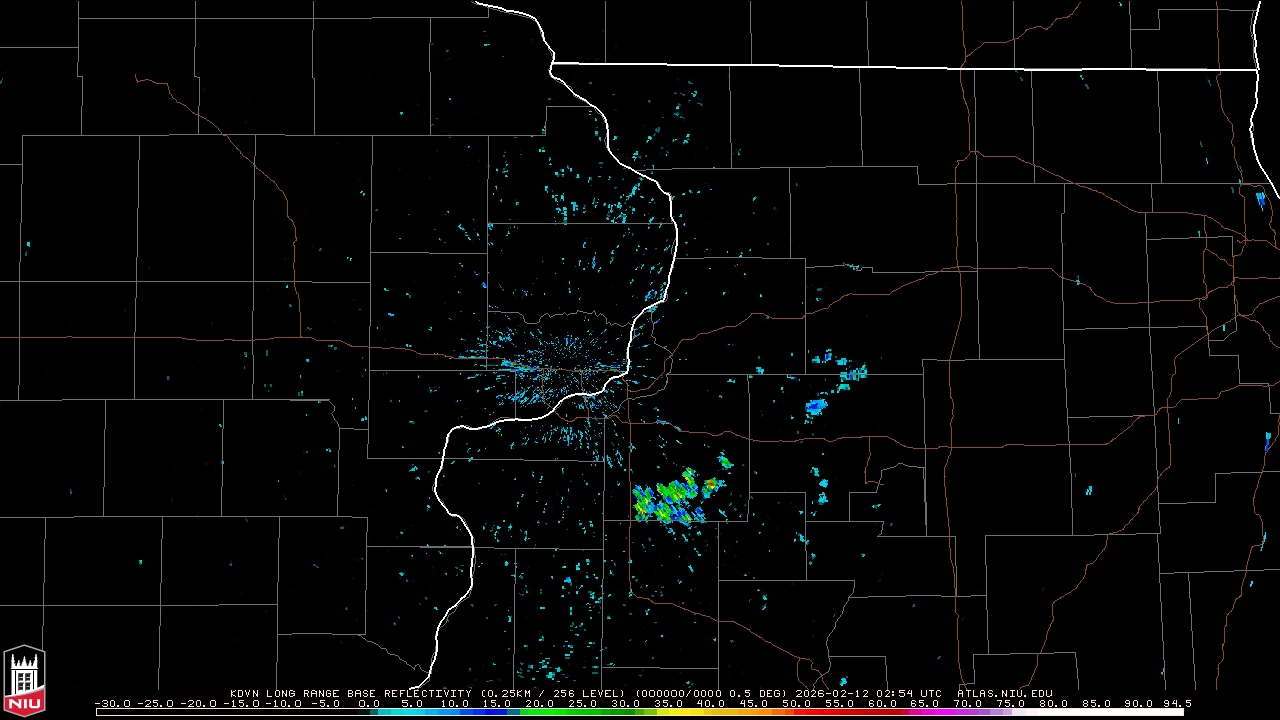The height and width of the screenshot is (720, 1280).
Task: Click the '-15.0' scale label
Action: (242, 703)
